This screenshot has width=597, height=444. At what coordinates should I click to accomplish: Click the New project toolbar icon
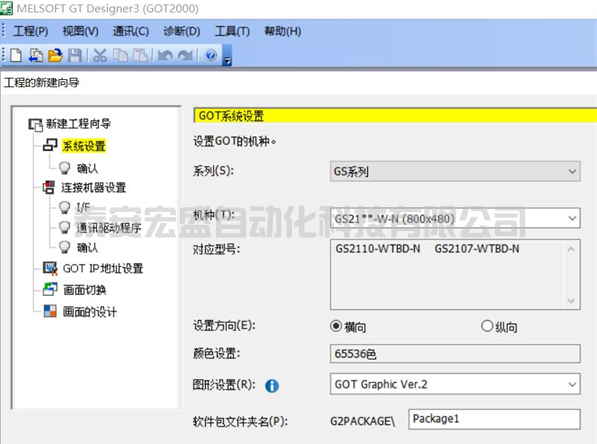click(16, 55)
